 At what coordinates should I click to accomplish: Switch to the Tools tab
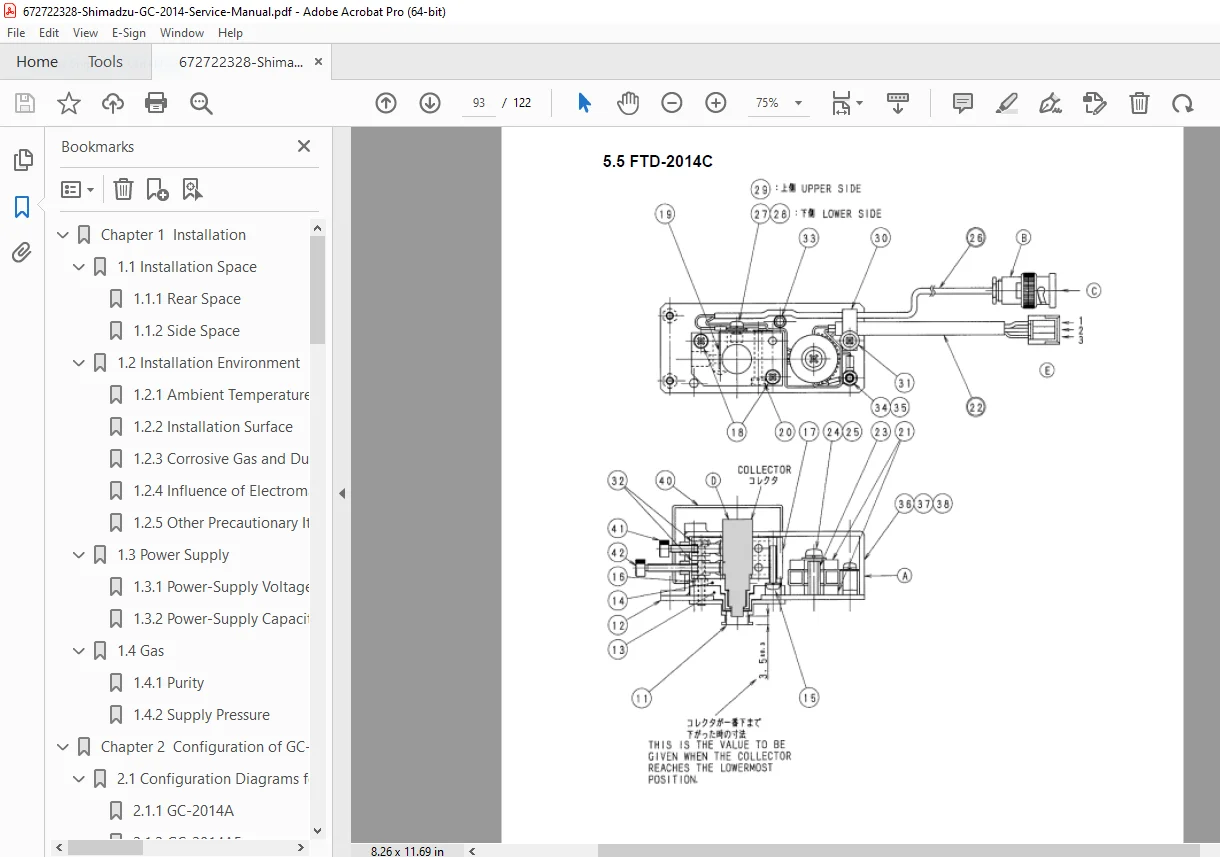pyautogui.click(x=105, y=62)
